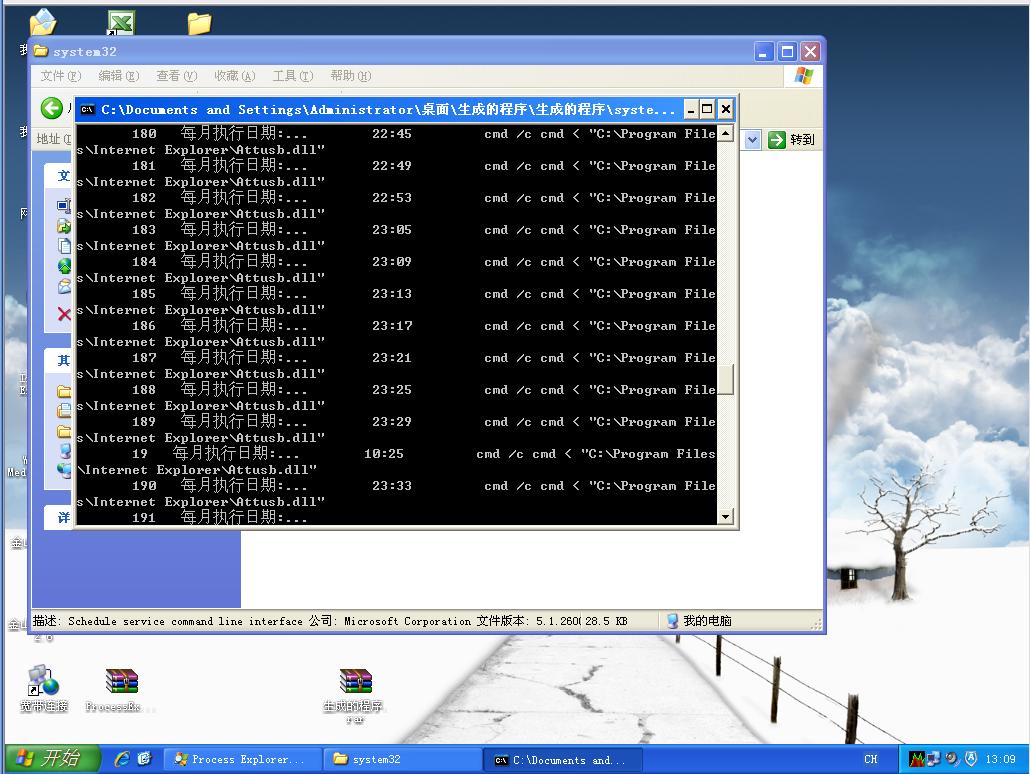This screenshot has height=774, width=1031.
Task: Click the Windows flag logo in the system32 window
Action: [803, 76]
